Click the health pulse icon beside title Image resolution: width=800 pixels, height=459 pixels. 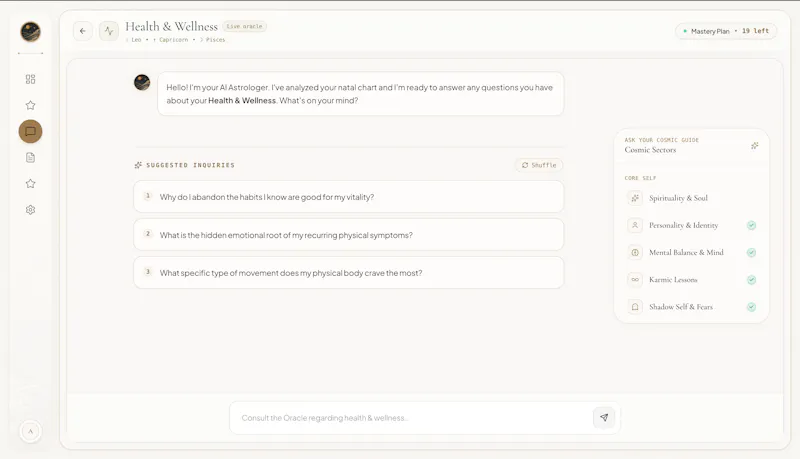point(109,31)
